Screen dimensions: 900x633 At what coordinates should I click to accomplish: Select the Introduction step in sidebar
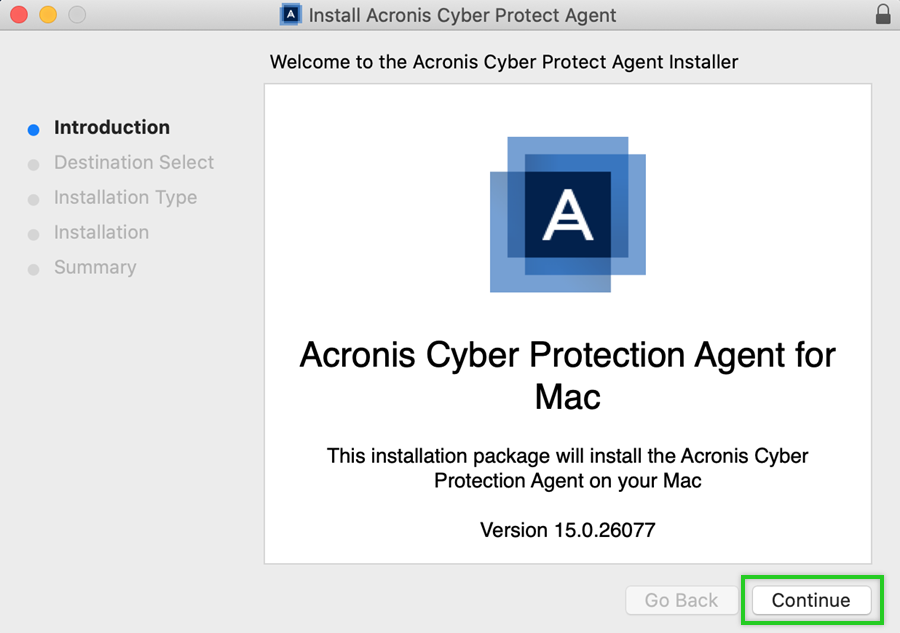(x=112, y=127)
